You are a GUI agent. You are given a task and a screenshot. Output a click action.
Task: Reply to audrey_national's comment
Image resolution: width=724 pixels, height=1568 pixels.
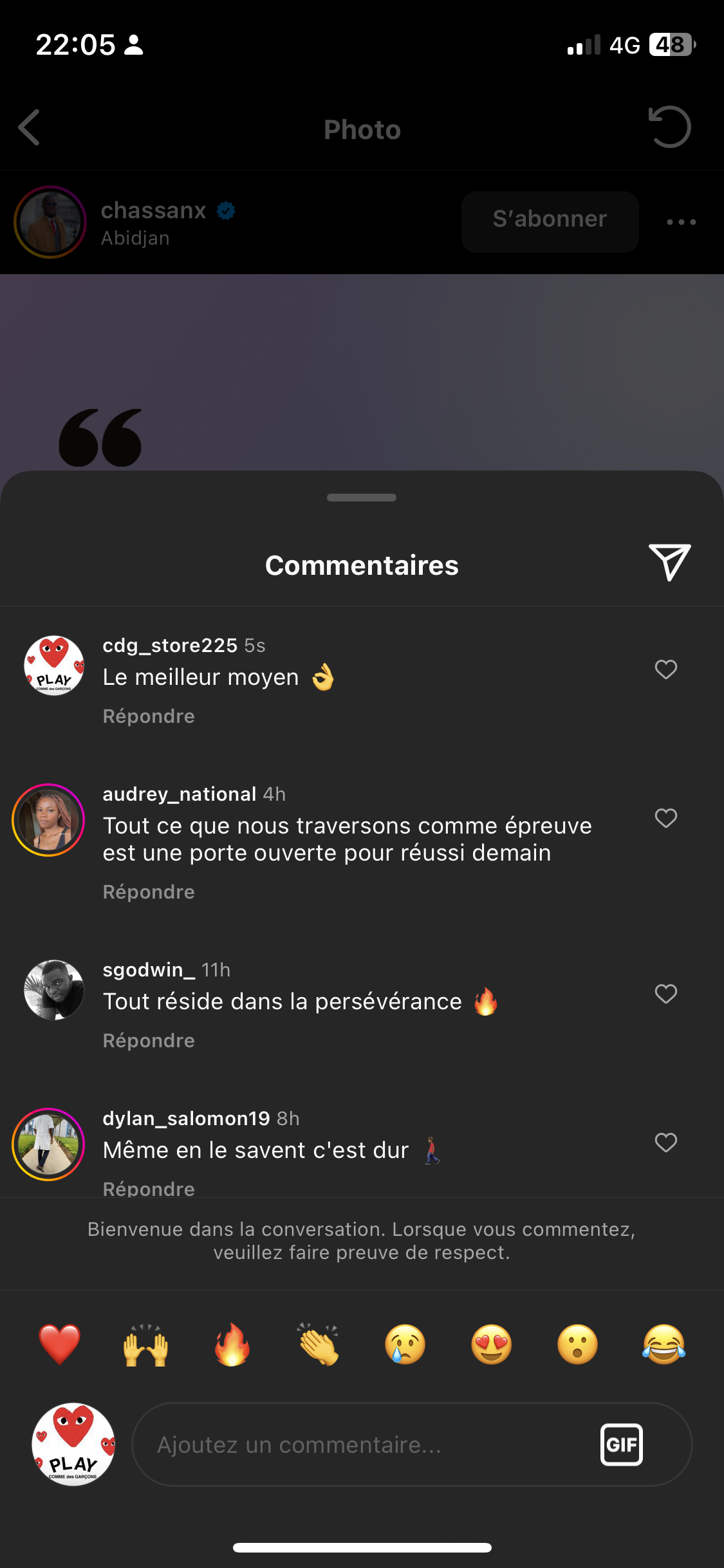(149, 892)
